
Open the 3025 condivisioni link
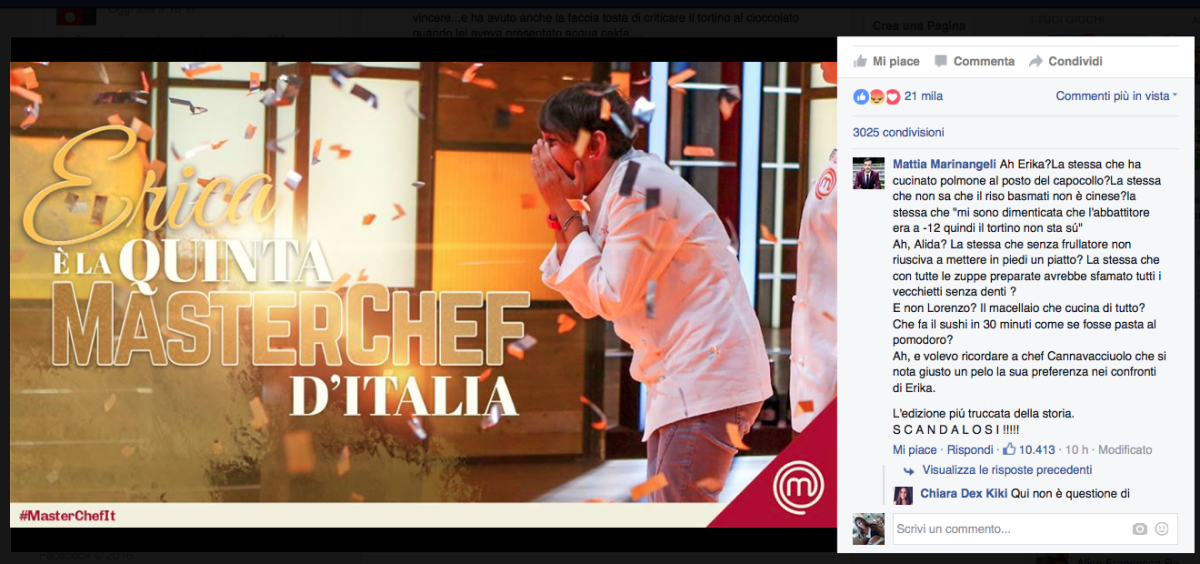(x=898, y=132)
